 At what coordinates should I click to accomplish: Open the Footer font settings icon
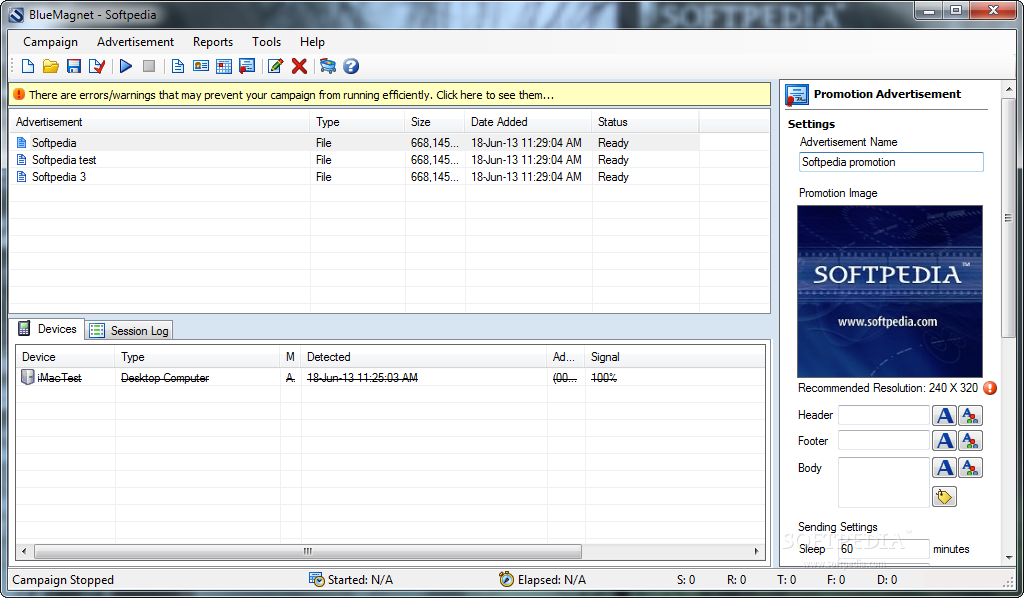(x=944, y=441)
